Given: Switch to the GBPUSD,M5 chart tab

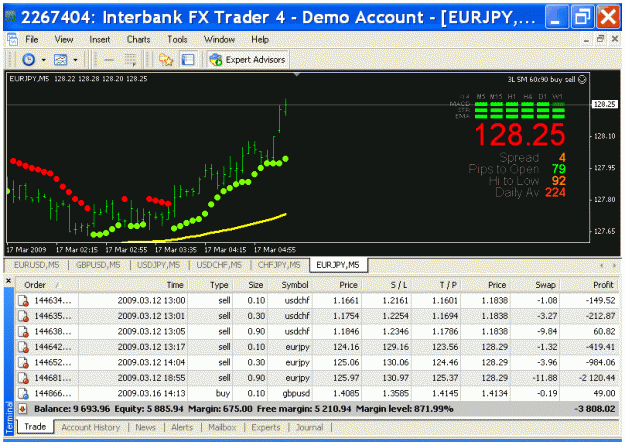Looking at the screenshot, I should [x=98, y=265].
